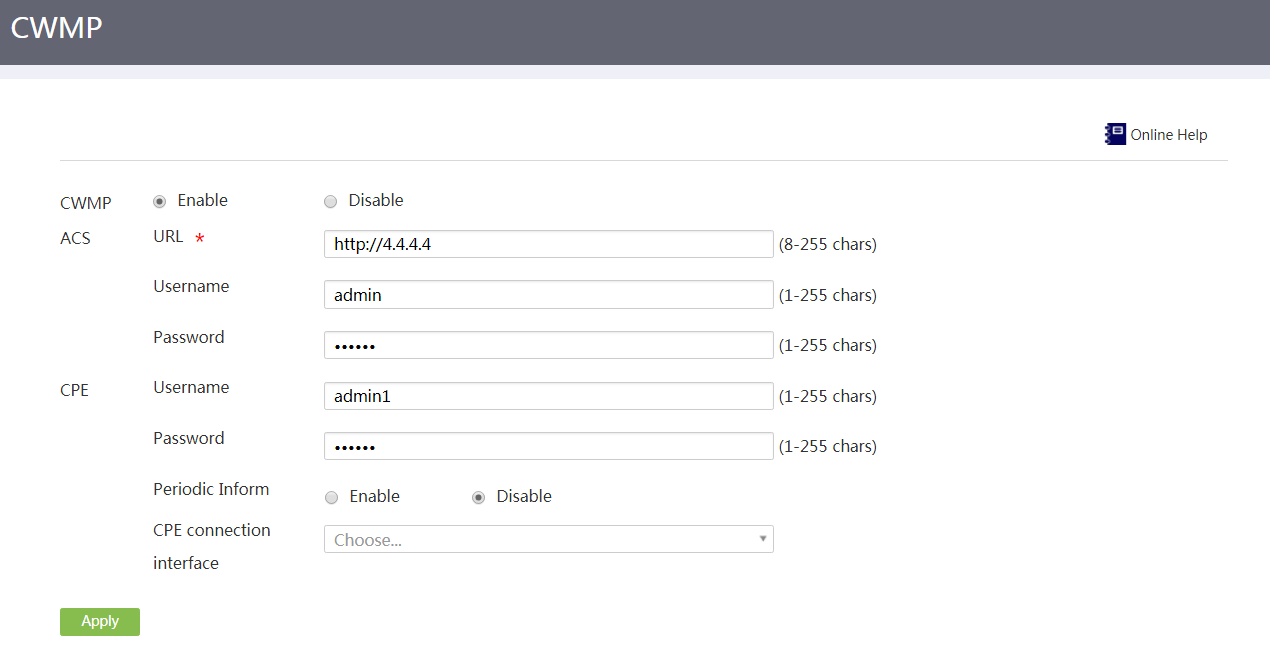Open the CPE connection interface dropdown
The height and width of the screenshot is (645, 1270).
548,540
